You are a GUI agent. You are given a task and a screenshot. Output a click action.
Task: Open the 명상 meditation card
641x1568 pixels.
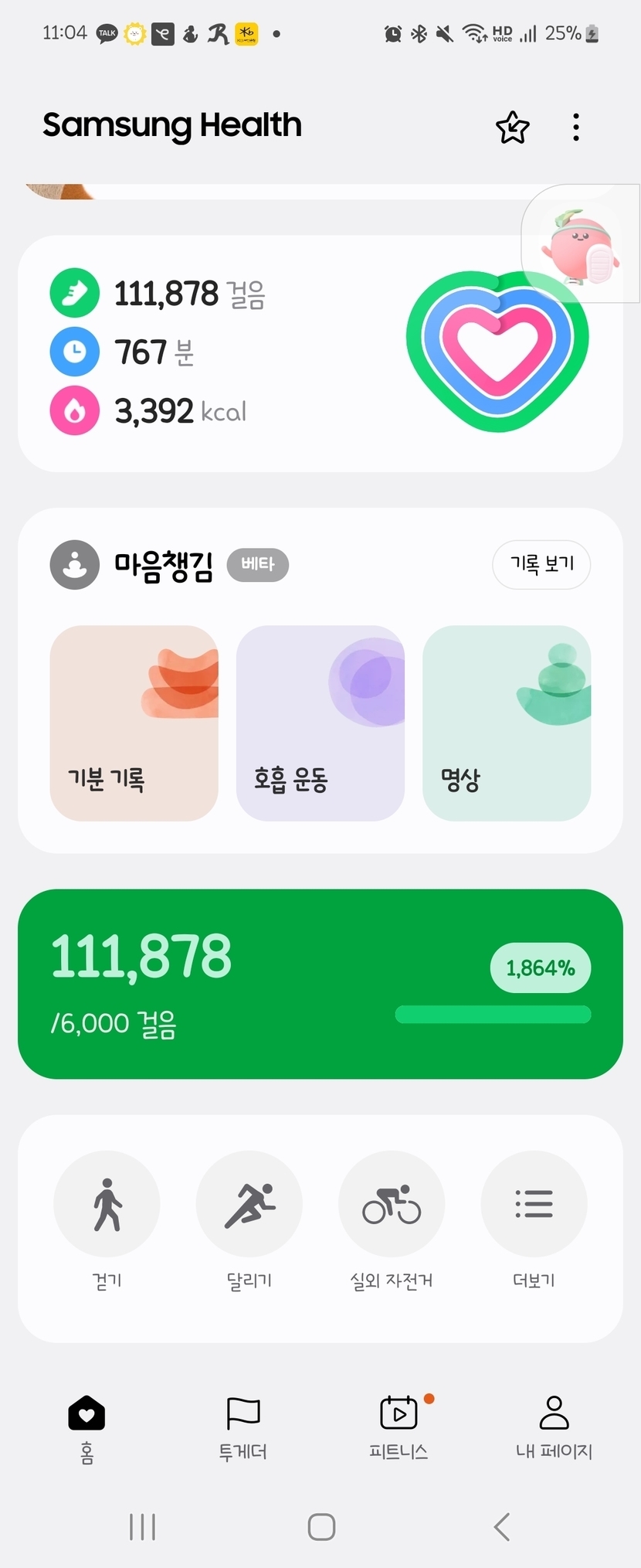pyautogui.click(x=507, y=723)
